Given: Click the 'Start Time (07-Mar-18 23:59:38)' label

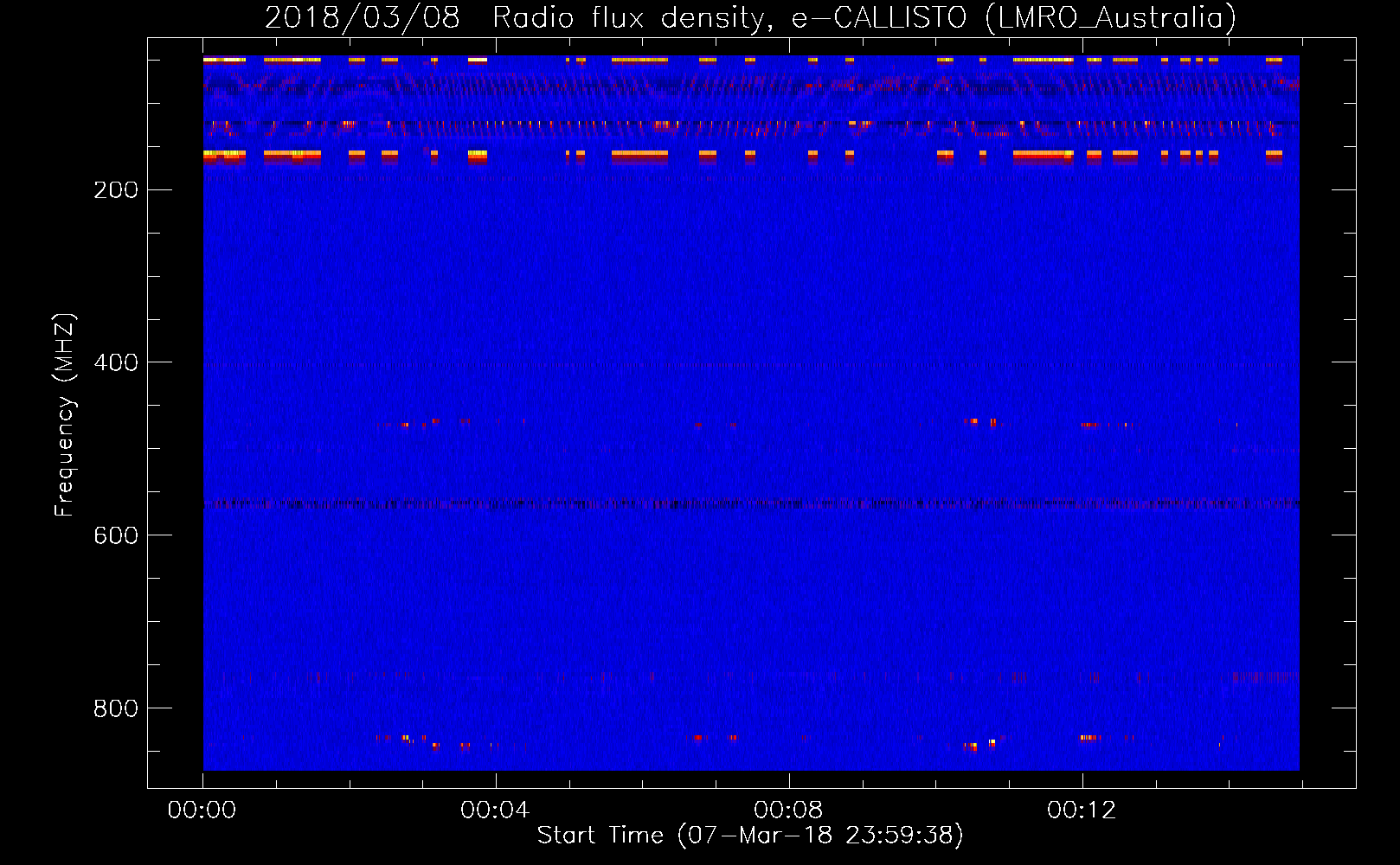Looking at the screenshot, I should (x=750, y=836).
